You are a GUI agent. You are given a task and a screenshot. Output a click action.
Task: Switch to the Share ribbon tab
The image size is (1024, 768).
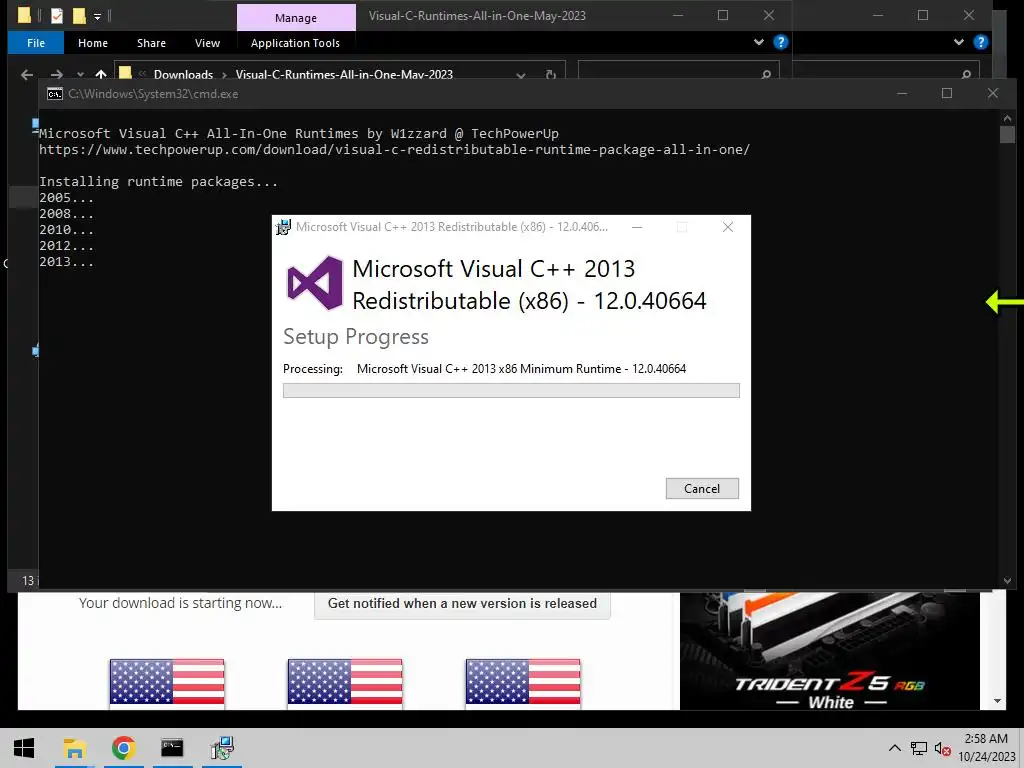click(x=152, y=42)
